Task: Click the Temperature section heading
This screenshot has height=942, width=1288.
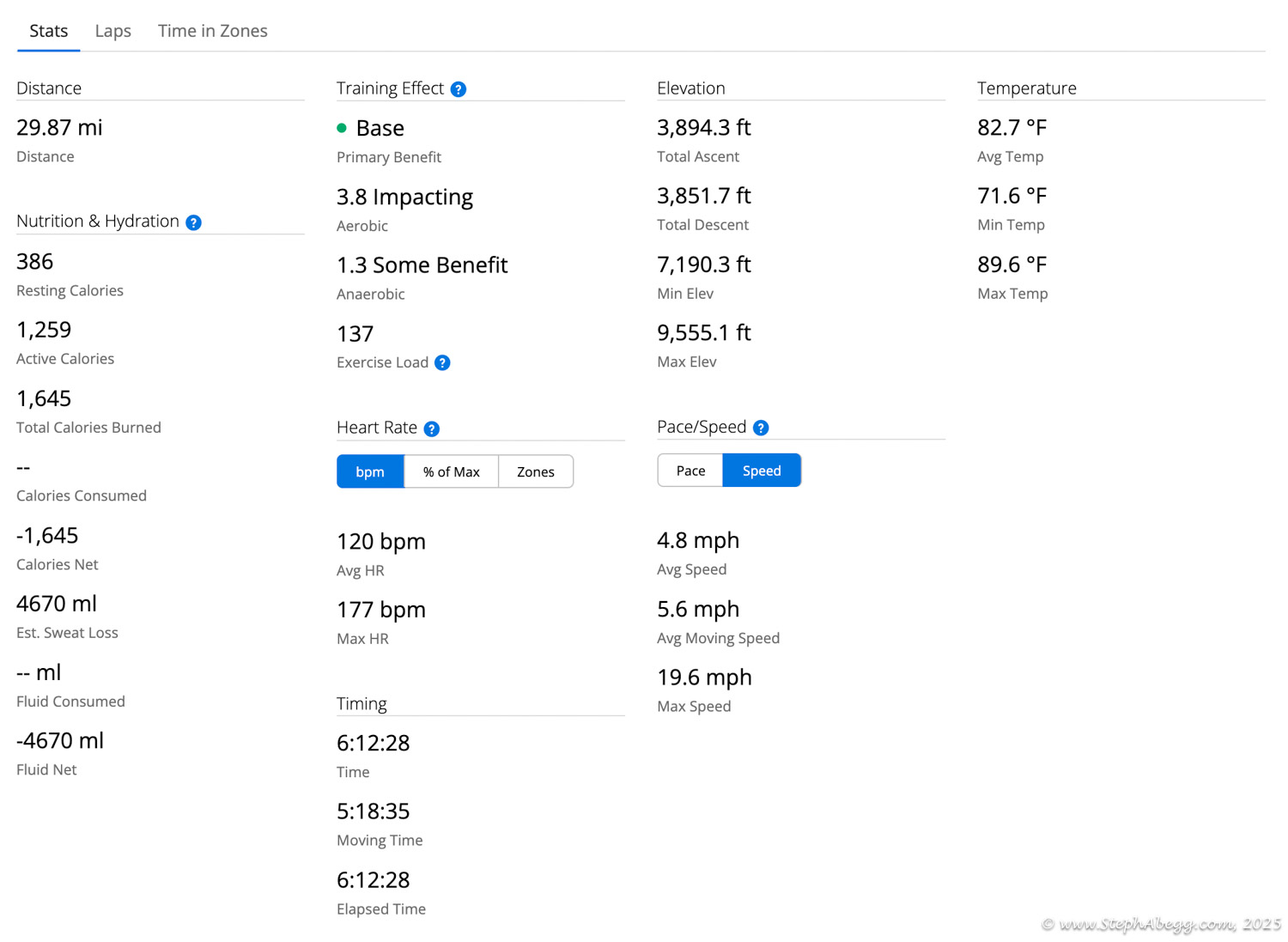Action: tap(1027, 88)
